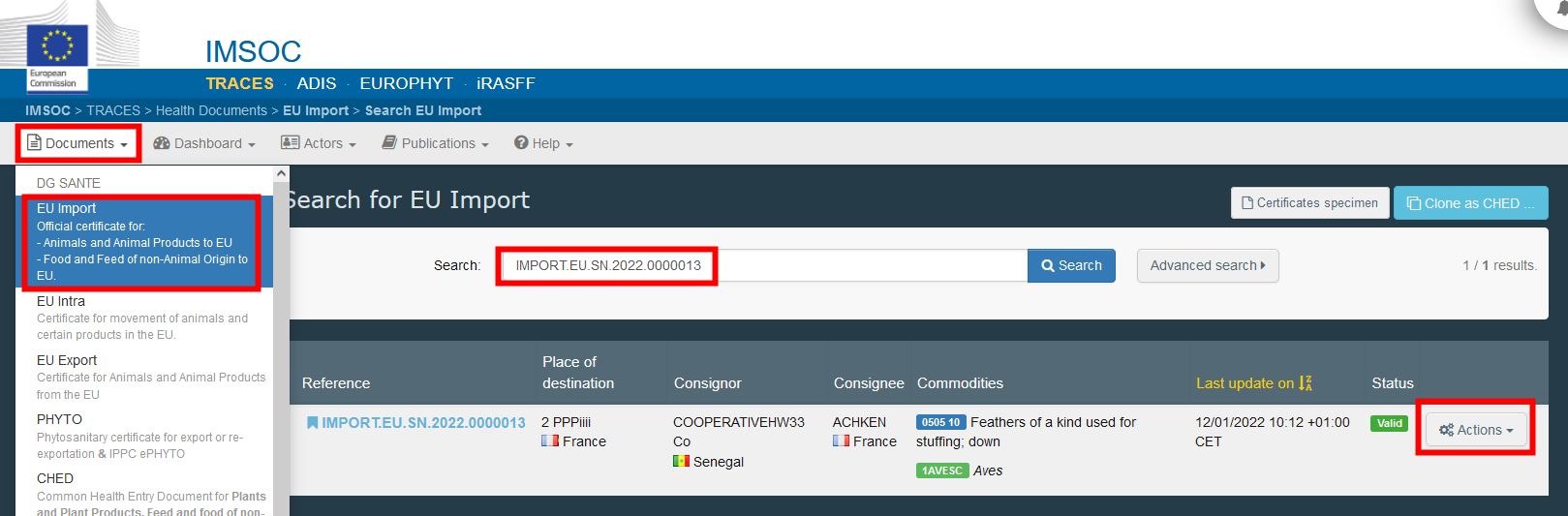Click the blue Search button
This screenshot has height=516, width=1568.
pos(1071,265)
